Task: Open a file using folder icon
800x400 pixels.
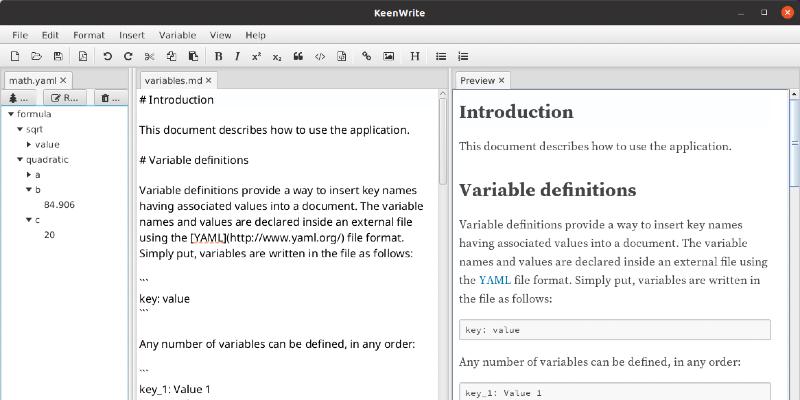Action: click(x=36, y=56)
